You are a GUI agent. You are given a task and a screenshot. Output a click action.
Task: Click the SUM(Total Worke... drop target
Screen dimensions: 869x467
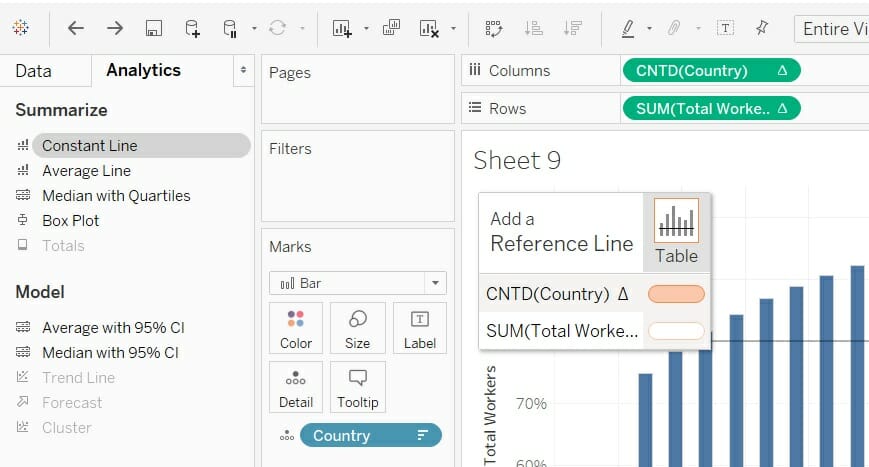click(x=676, y=331)
